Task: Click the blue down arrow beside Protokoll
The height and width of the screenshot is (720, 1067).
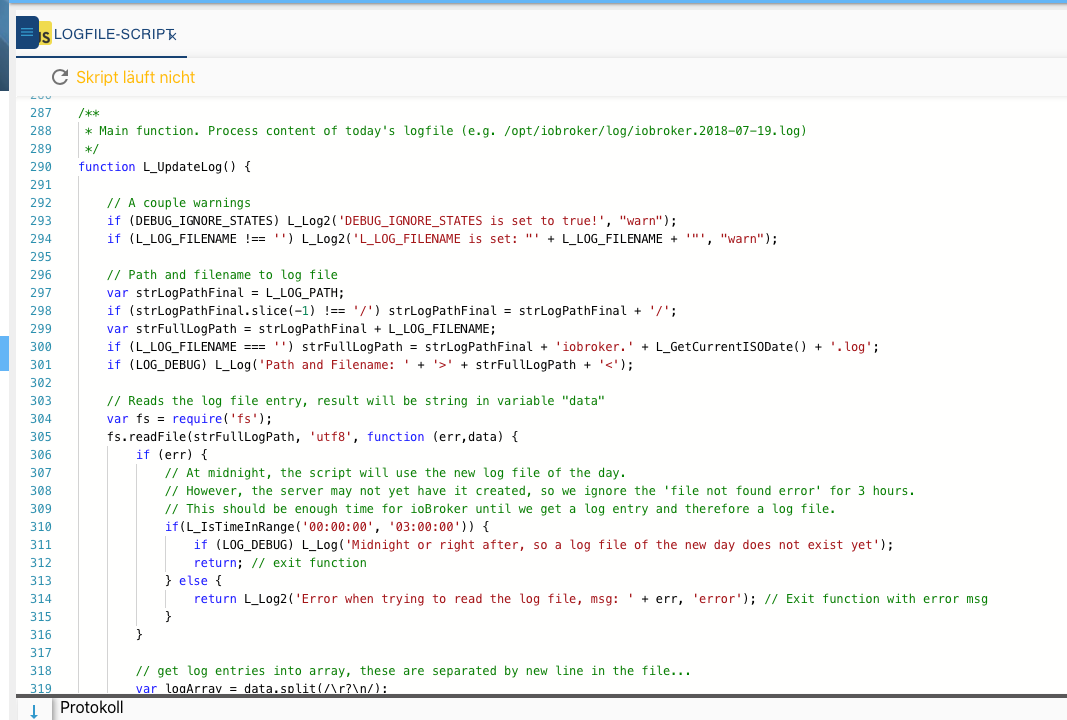Action: pos(34,711)
